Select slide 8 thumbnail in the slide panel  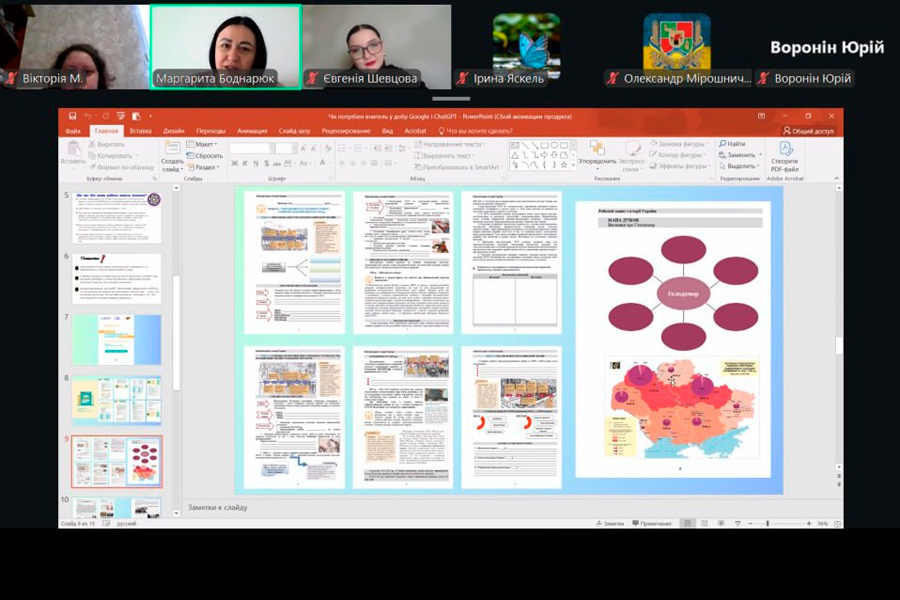pyautogui.click(x=117, y=401)
